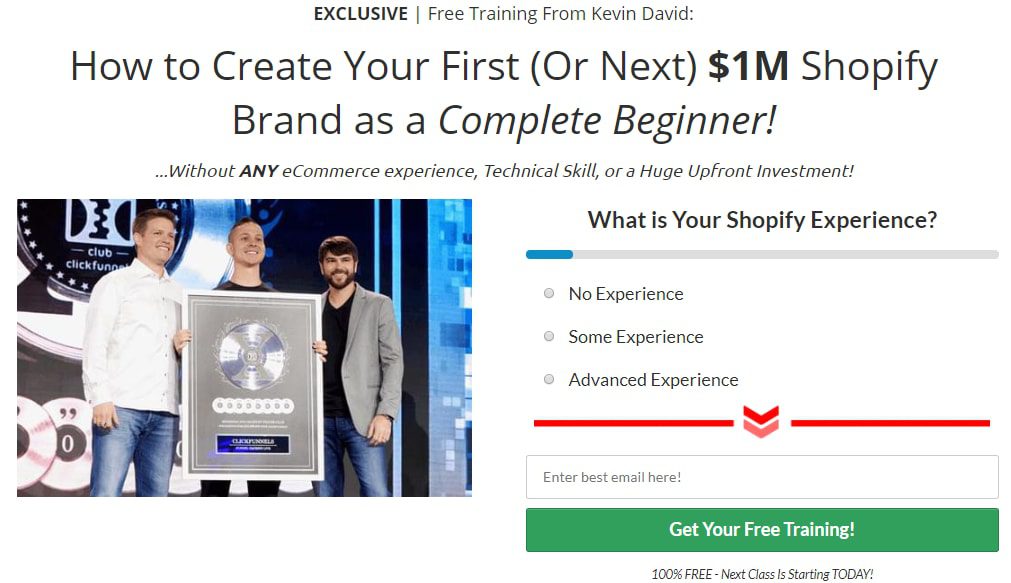1011x583 pixels.
Task: Click the EXCLUSIVE Free Training text
Action: [504, 14]
